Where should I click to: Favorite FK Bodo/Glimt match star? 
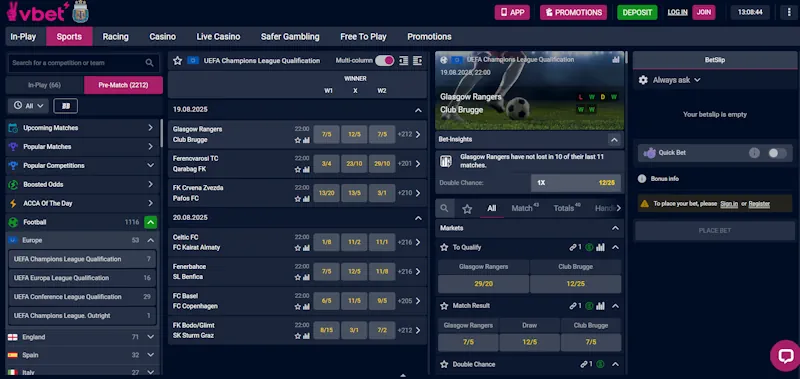298,336
